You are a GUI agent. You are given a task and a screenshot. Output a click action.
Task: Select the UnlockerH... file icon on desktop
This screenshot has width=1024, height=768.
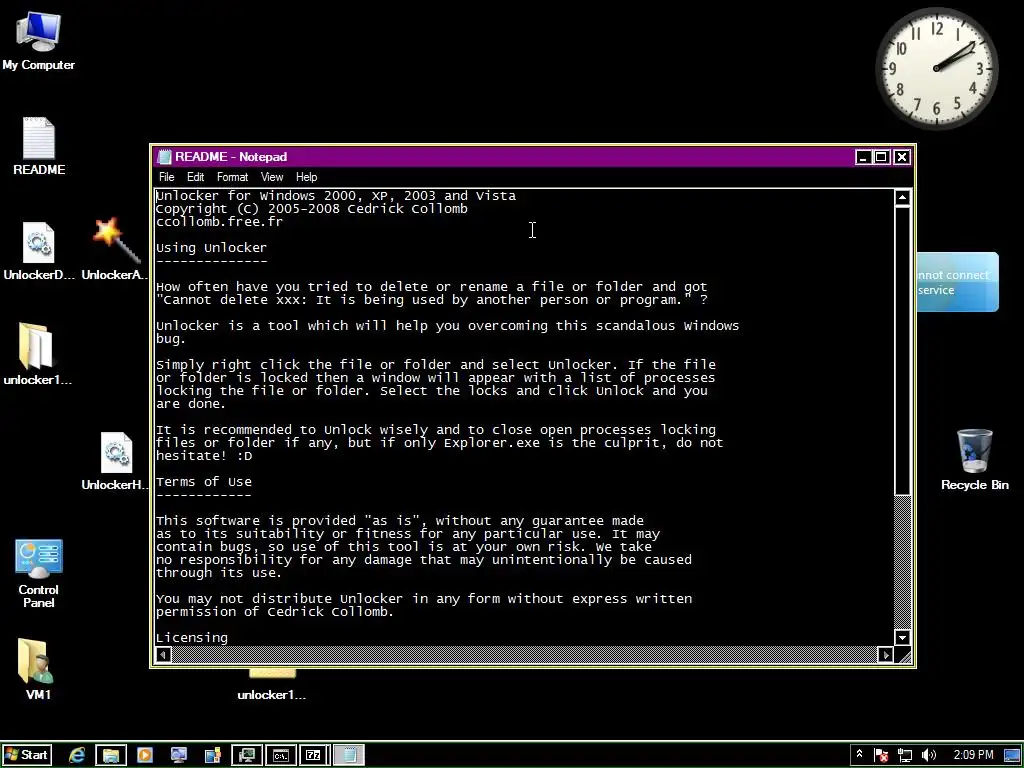116,461
